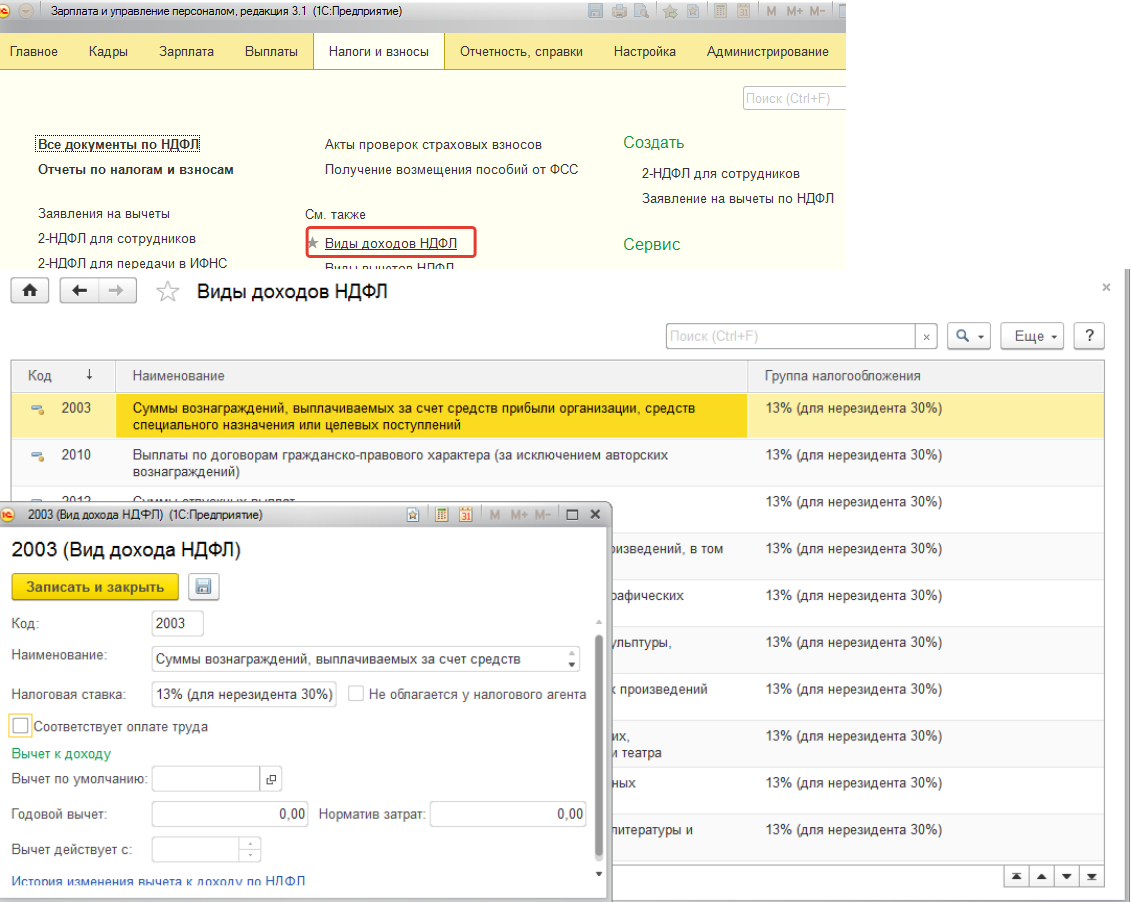The width and height of the screenshot is (1131, 902).
Task: Click the print preview icon in the main title bar
Action: (641, 11)
